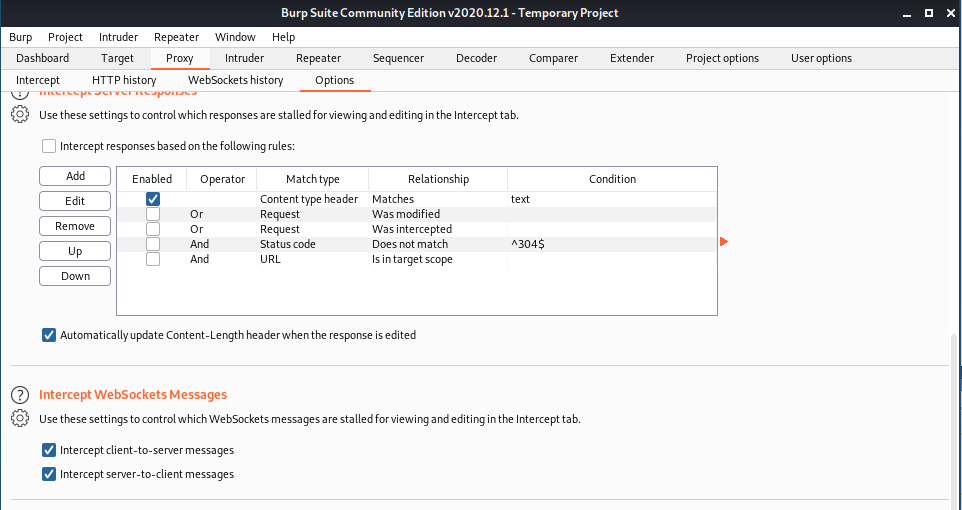Toggle intercept client-to-server messages
The height and width of the screenshot is (510, 962).
pos(49,450)
